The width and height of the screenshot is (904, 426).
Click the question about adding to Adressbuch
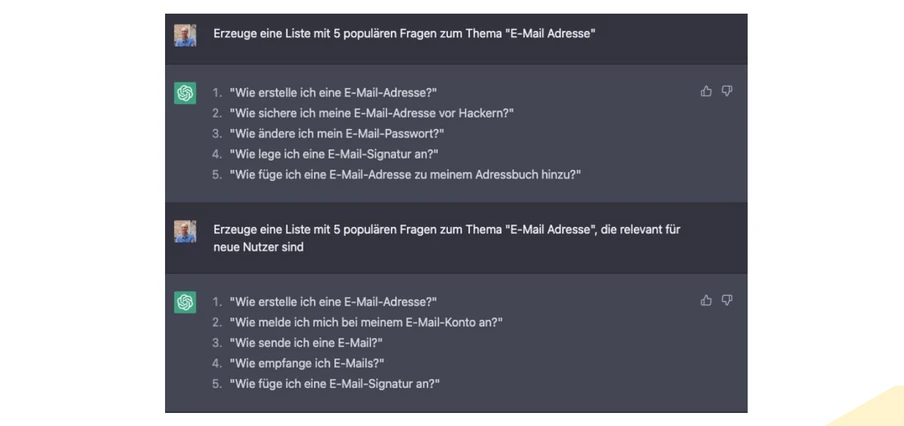404,174
